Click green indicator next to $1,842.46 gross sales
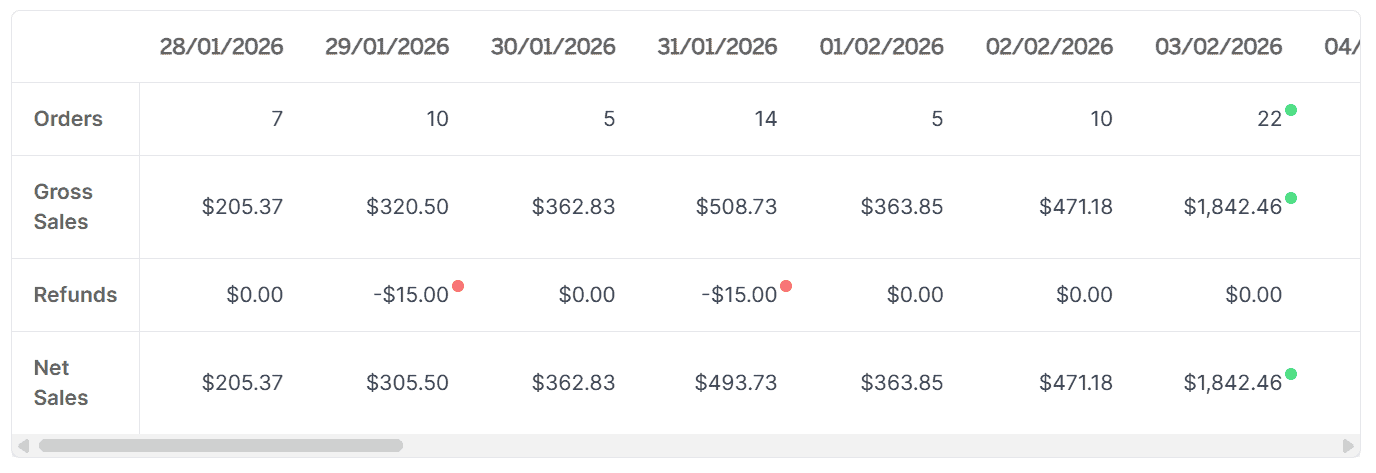 coord(1291,198)
